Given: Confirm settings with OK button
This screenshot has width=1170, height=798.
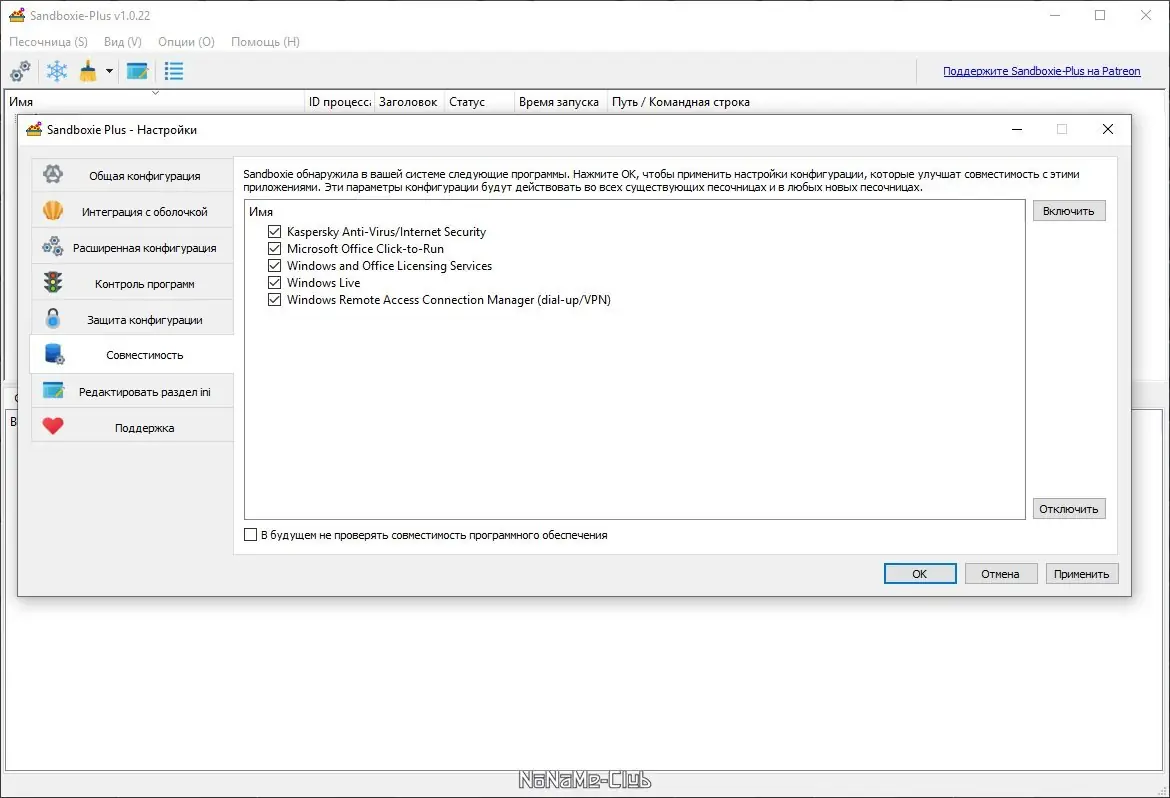Looking at the screenshot, I should pos(919,573).
